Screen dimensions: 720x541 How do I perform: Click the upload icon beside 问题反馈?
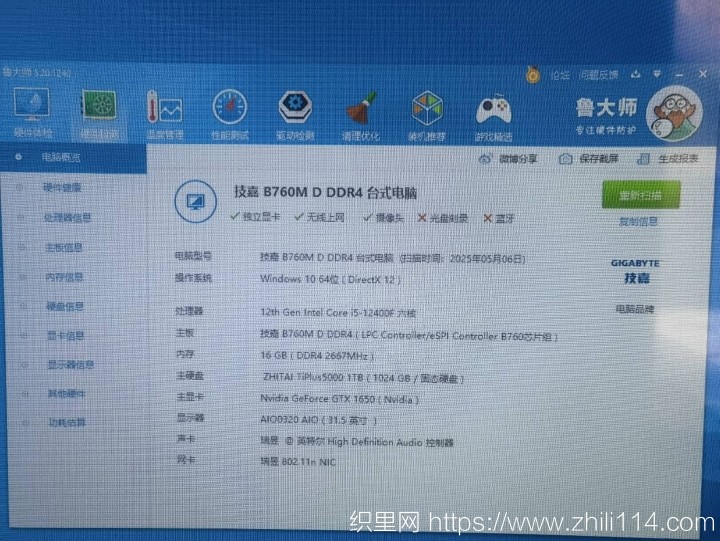click(x=636, y=74)
